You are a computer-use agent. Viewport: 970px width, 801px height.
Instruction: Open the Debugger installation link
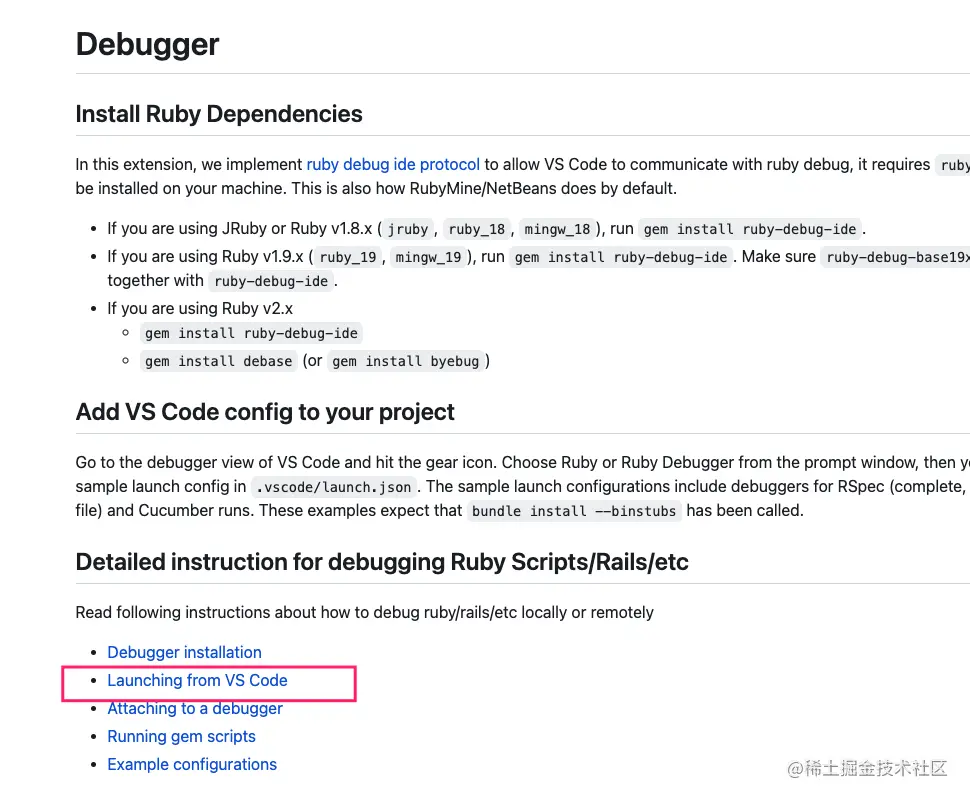tap(184, 652)
